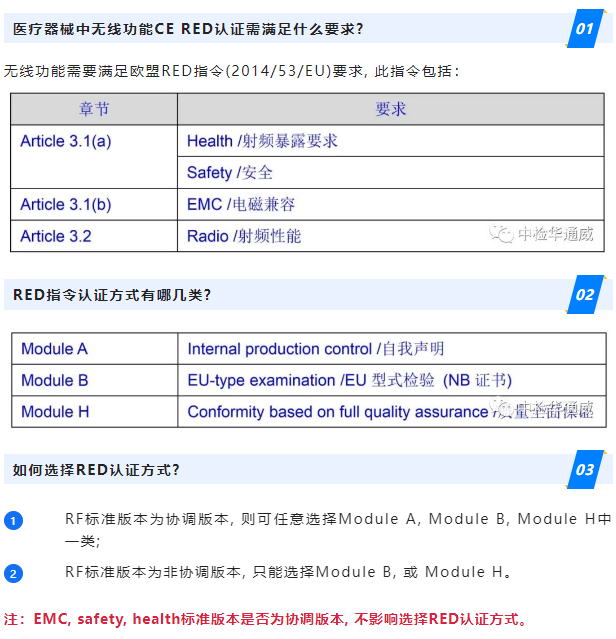Click the Radio /射频性能 cell
The height and width of the screenshot is (639, 616).
point(244,236)
